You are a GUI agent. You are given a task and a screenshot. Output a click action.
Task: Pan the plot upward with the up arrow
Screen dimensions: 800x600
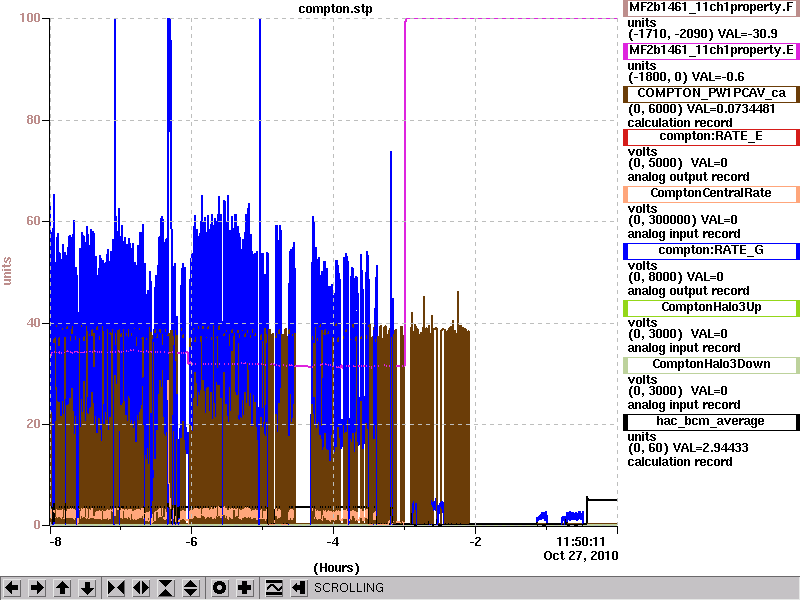point(62,588)
